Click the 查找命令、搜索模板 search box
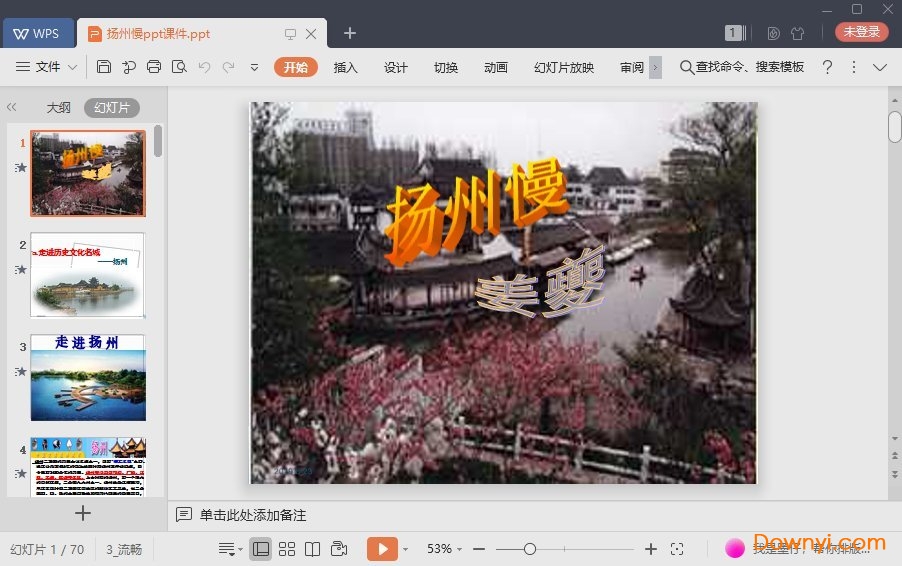The image size is (902, 566). point(742,67)
